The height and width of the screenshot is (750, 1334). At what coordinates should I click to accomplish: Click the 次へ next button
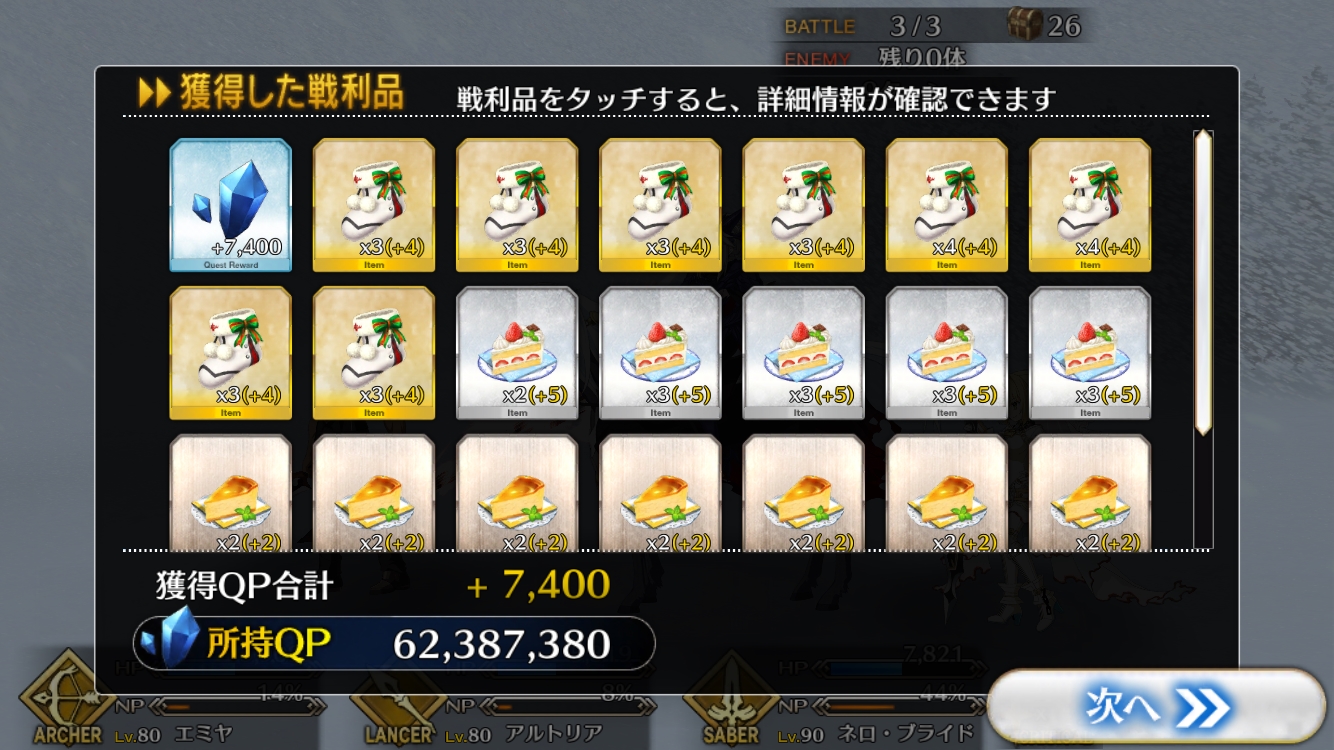point(1156,708)
